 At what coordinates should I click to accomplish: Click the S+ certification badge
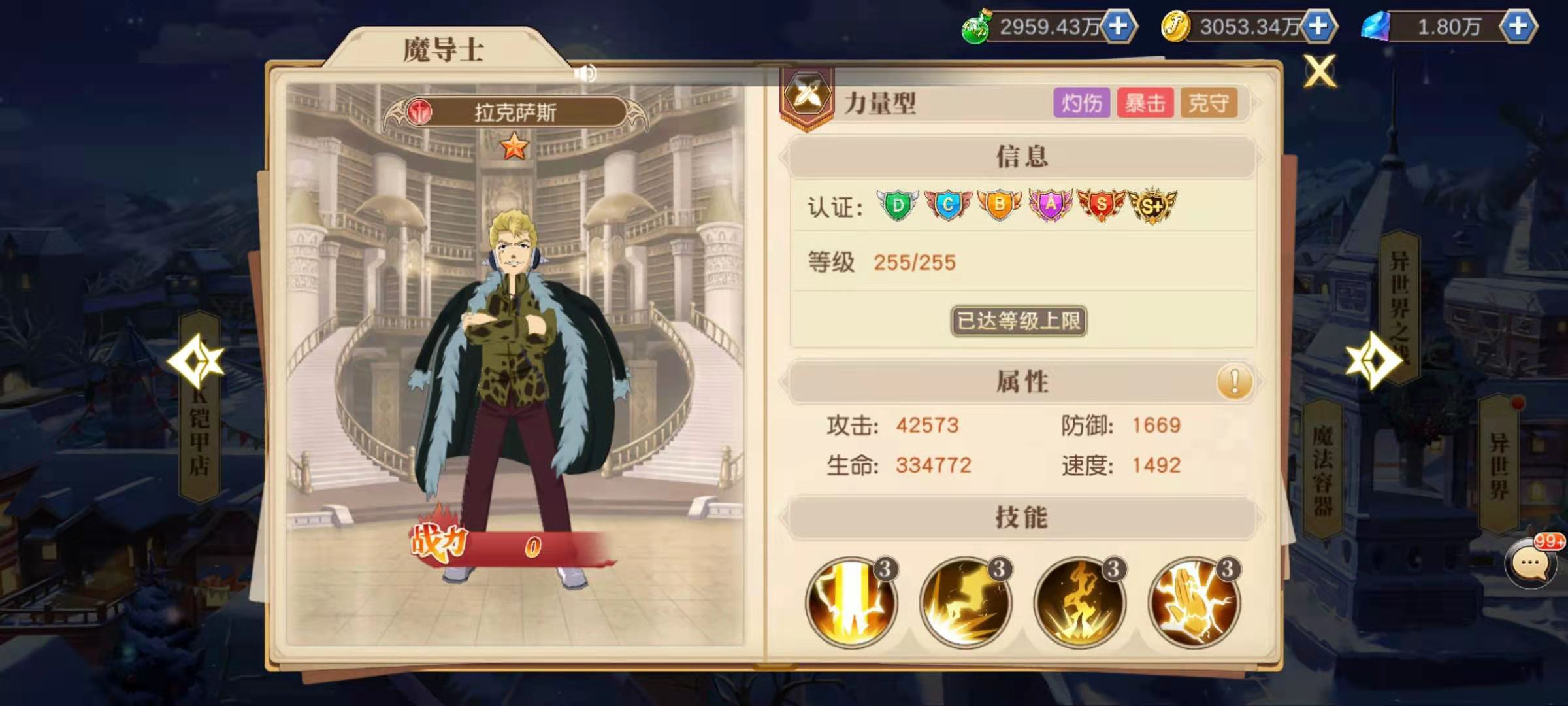tap(1152, 205)
